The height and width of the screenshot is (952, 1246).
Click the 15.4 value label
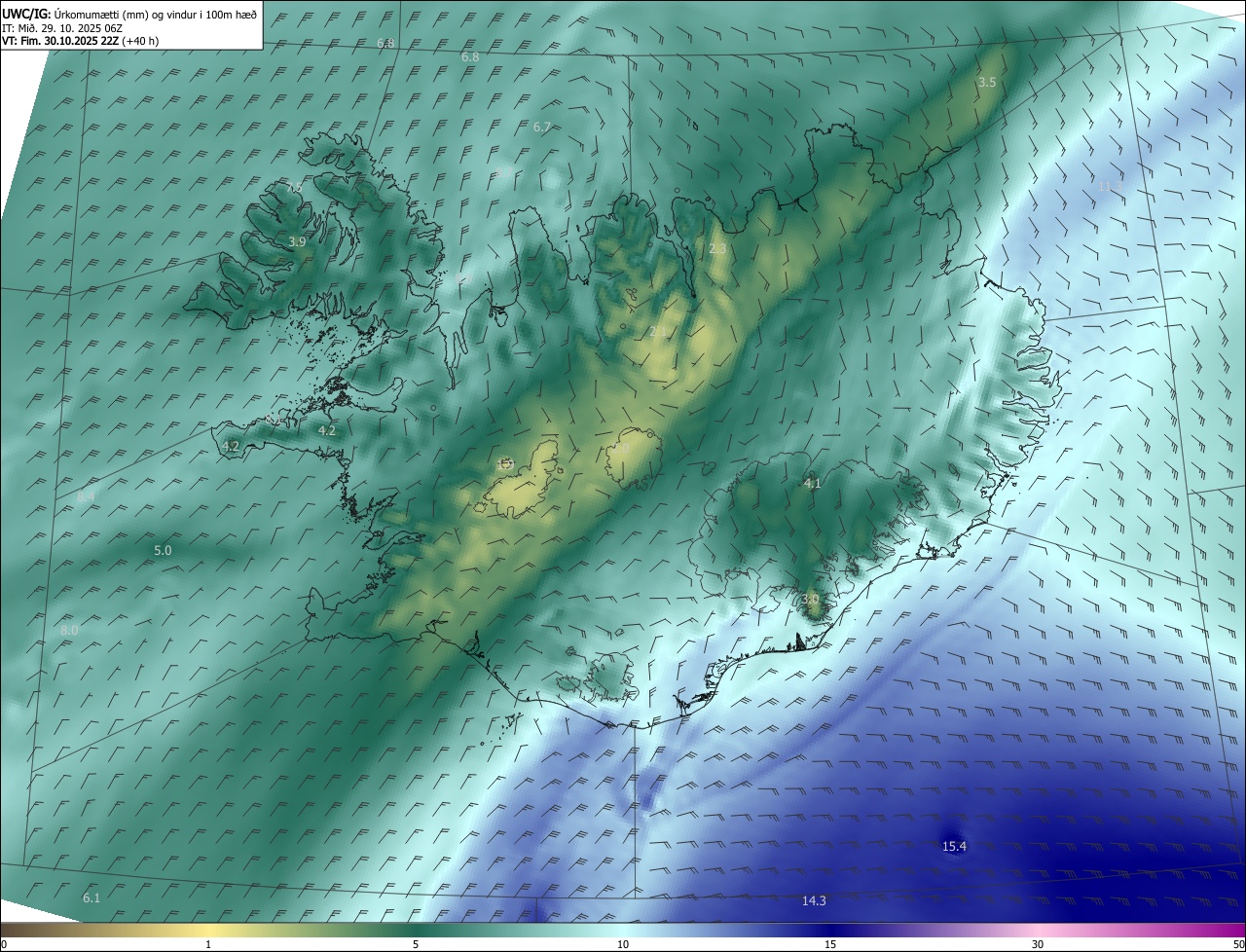(x=954, y=847)
